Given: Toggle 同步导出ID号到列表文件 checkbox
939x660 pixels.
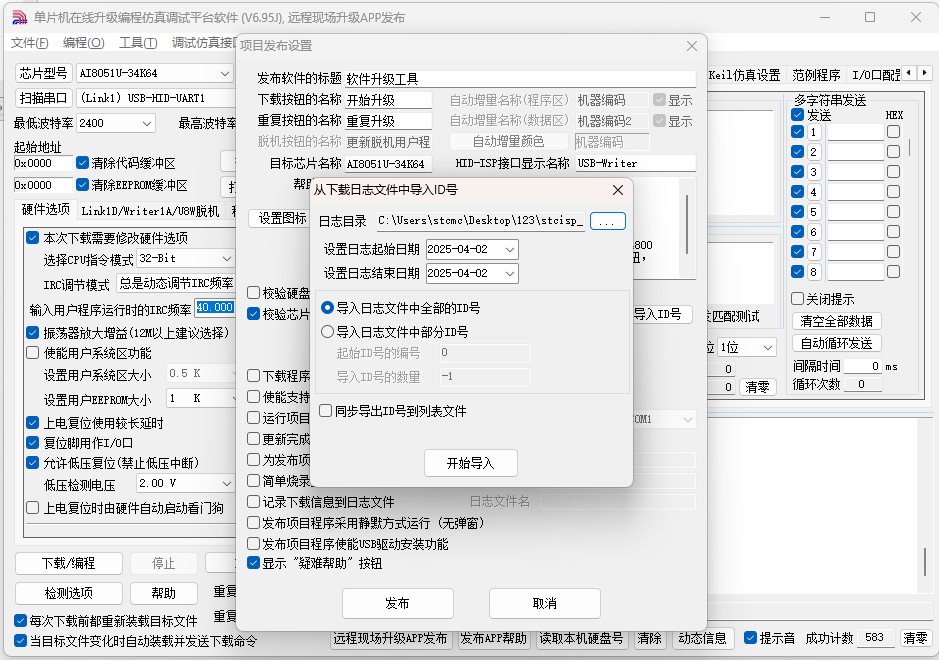Looking at the screenshot, I should click(393, 411).
